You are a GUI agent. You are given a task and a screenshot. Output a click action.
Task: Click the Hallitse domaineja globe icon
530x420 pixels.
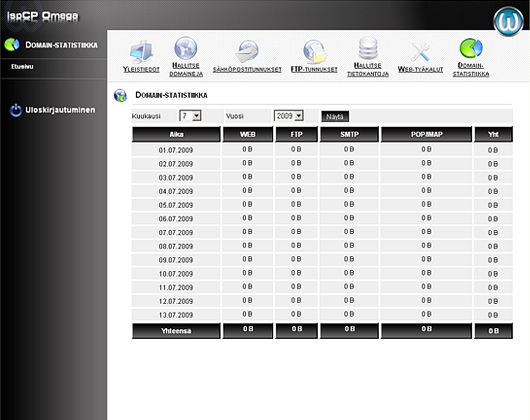[x=186, y=48]
